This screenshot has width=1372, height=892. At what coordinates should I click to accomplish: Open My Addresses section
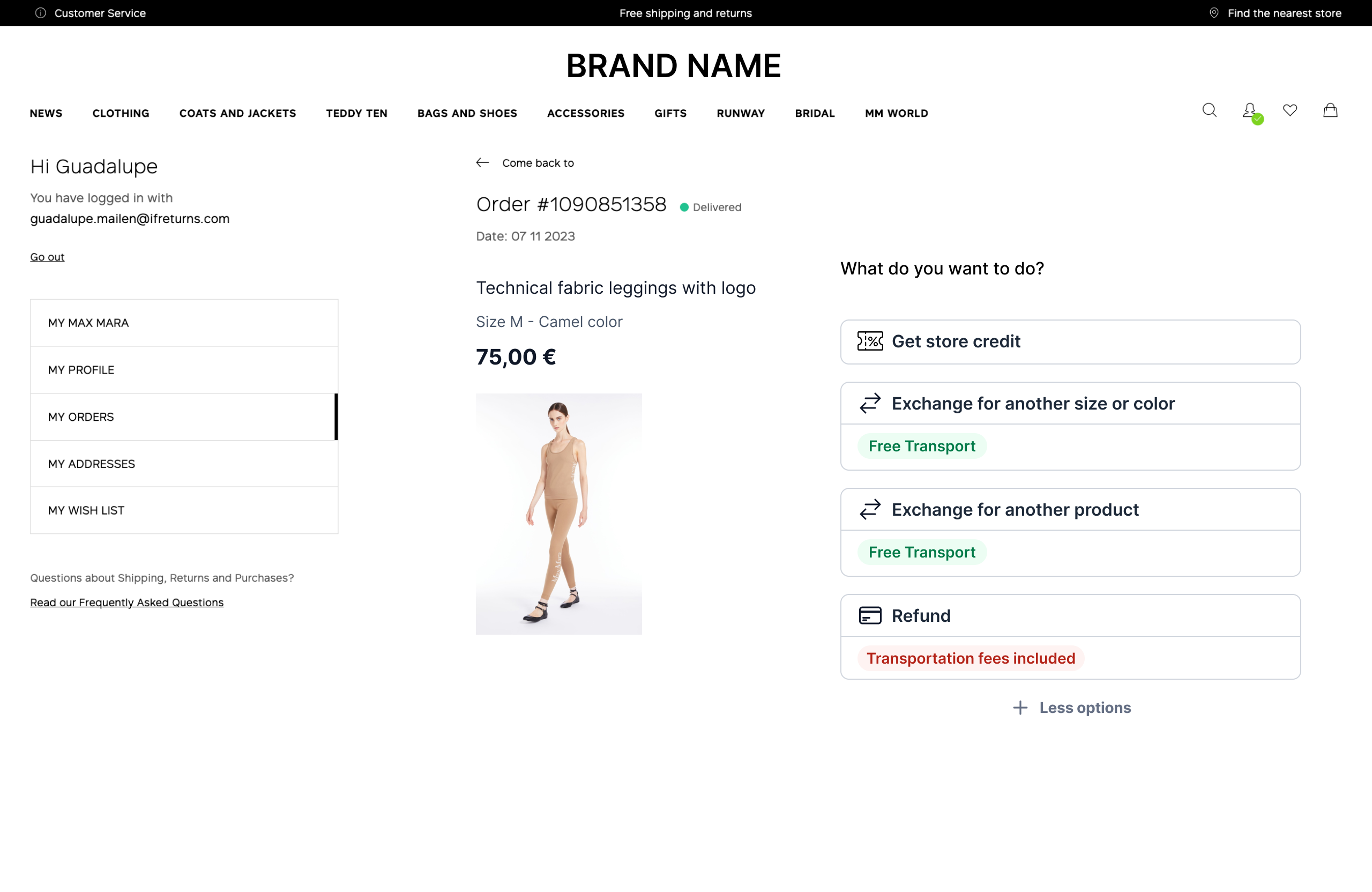[92, 464]
